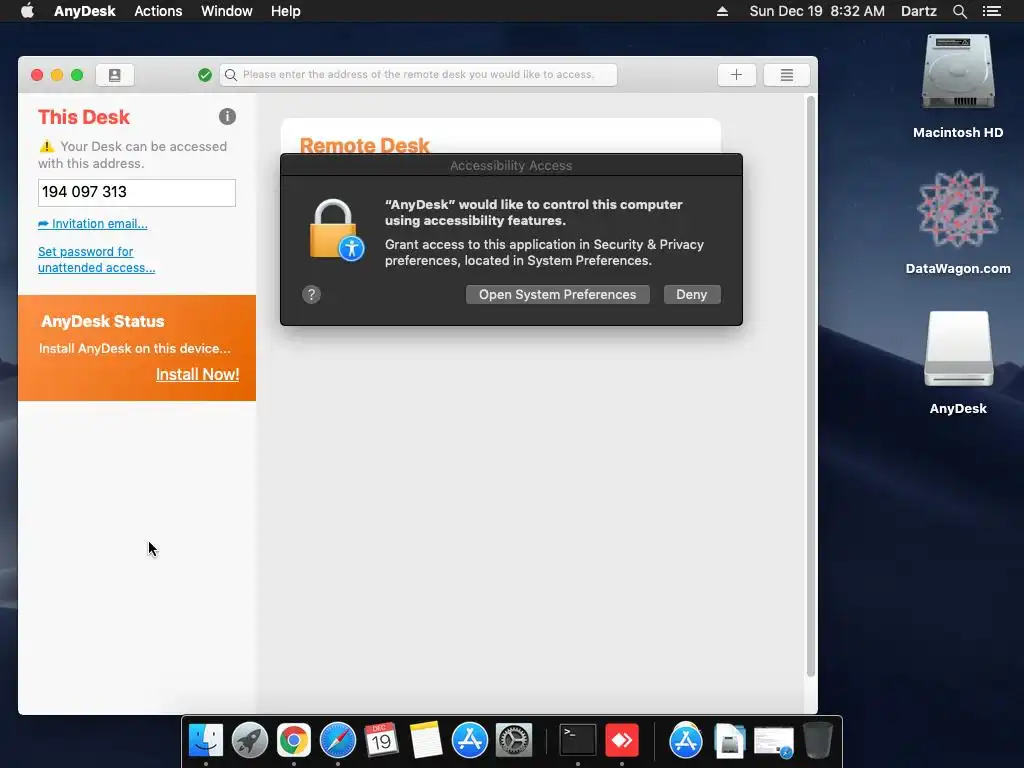Click the eject icon in menu bar

coord(722,11)
